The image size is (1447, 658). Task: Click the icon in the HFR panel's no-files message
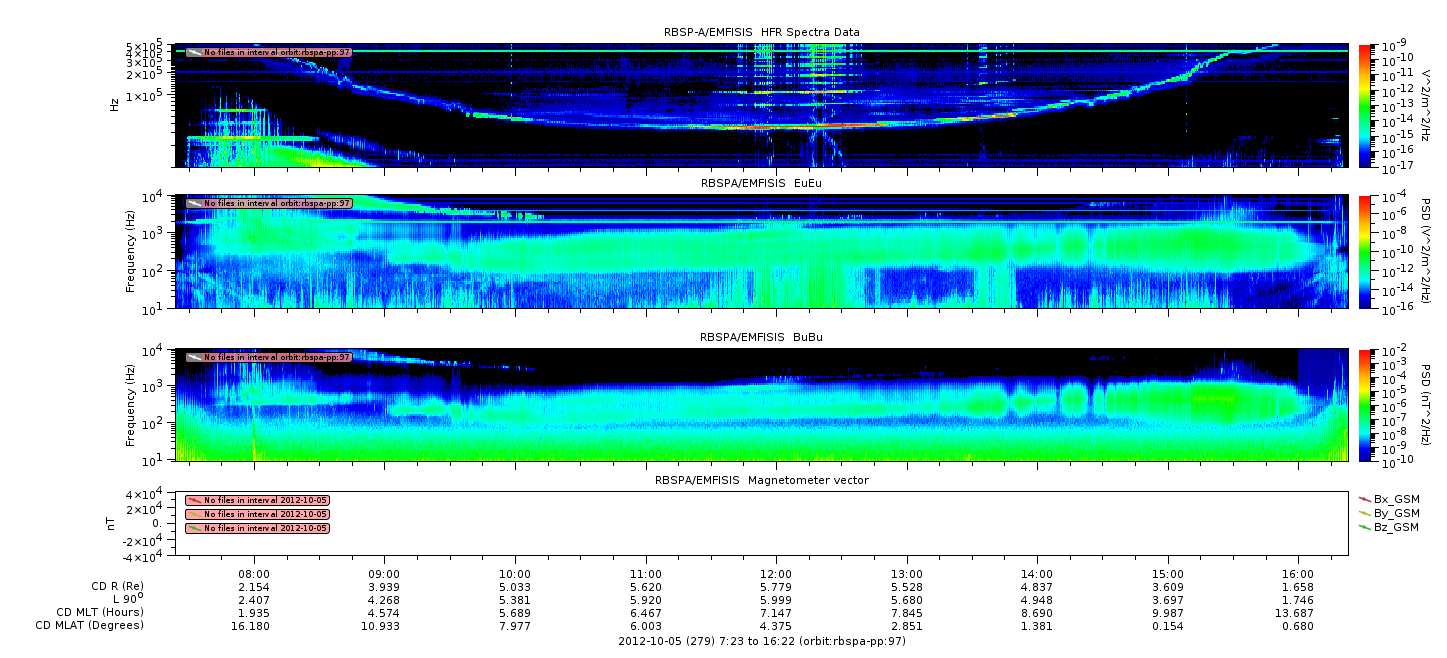point(194,52)
